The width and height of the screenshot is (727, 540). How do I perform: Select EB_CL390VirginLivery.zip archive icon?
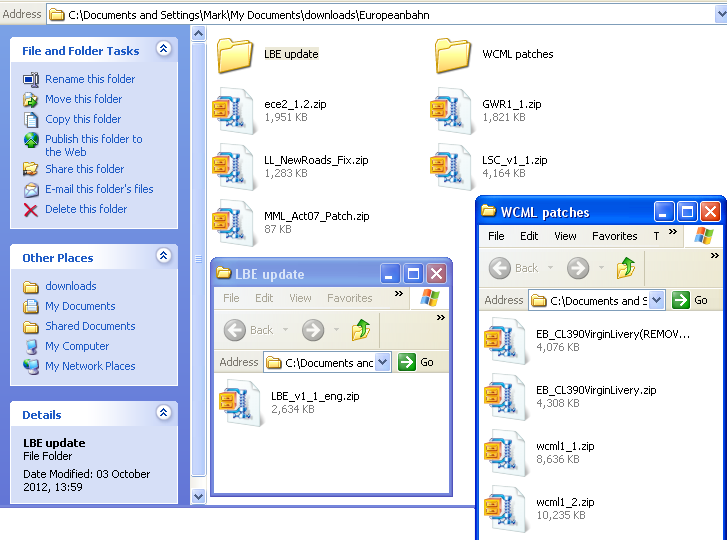(x=505, y=397)
